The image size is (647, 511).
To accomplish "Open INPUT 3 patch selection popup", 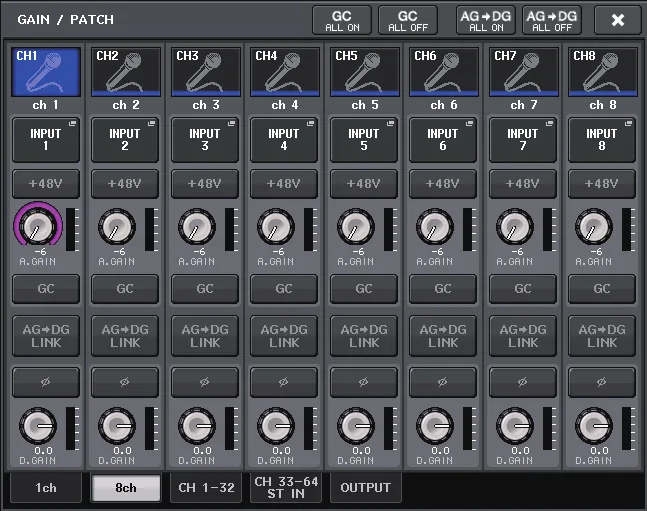I will 205,140.
